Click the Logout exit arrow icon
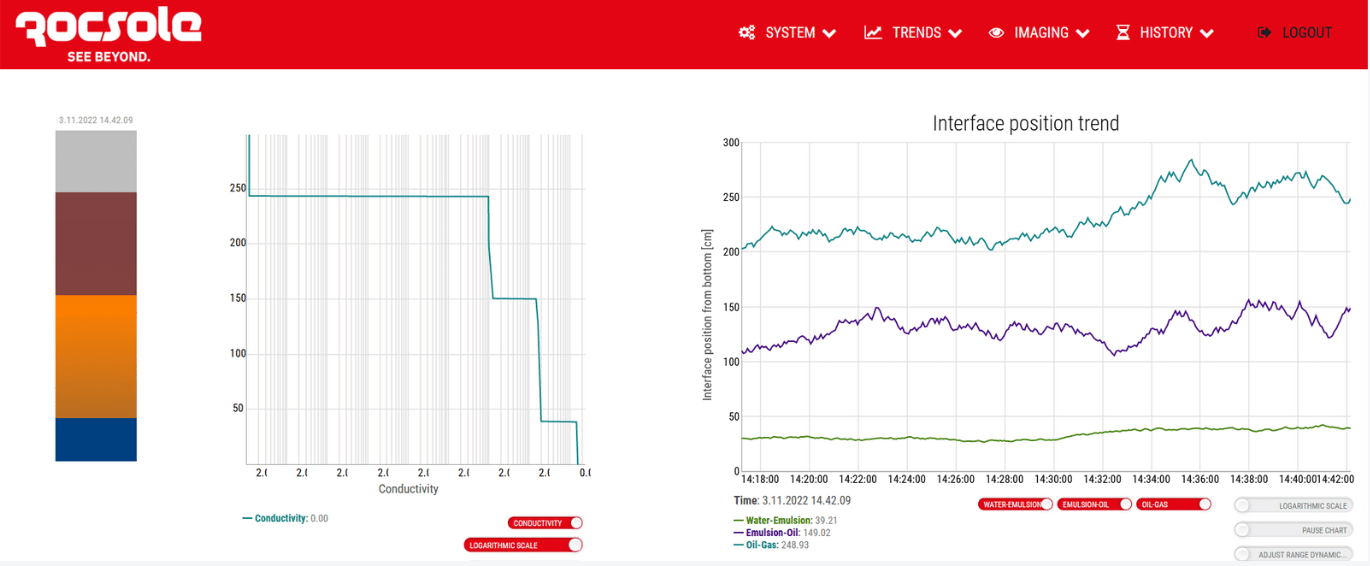 (1265, 33)
